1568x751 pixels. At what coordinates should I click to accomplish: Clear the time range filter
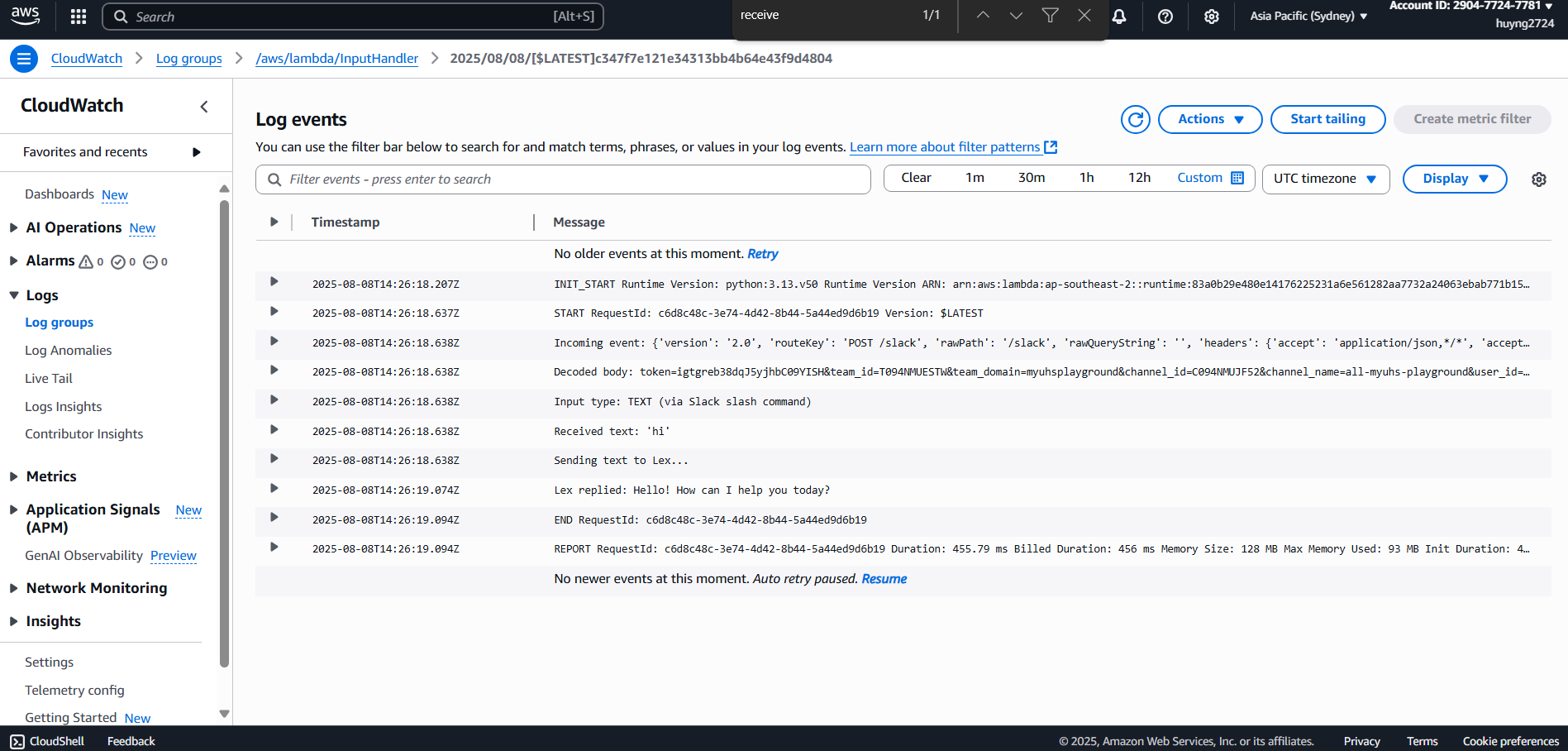pos(916,178)
